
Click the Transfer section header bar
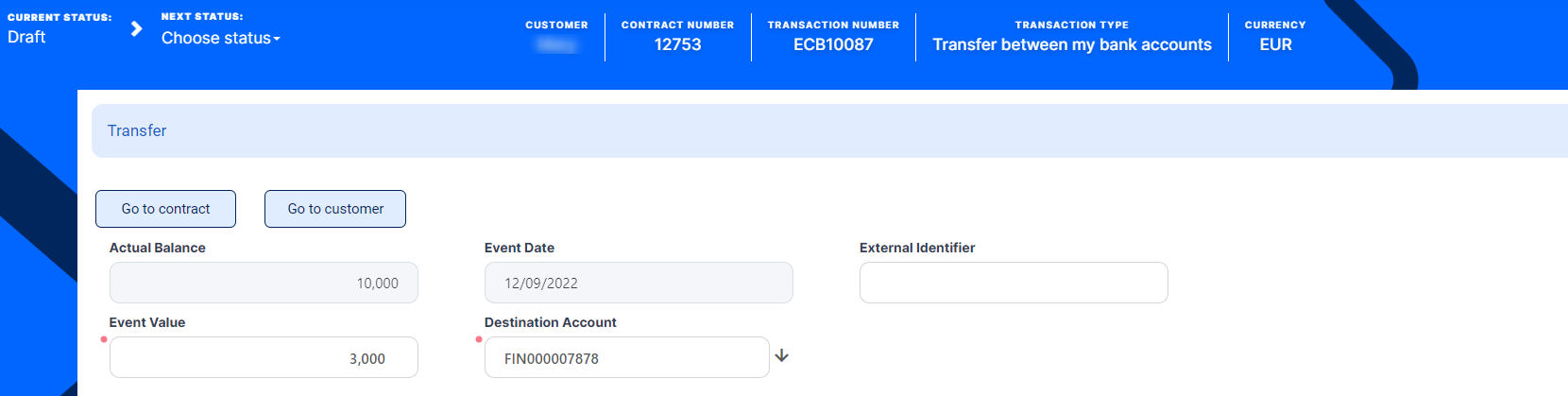829,130
